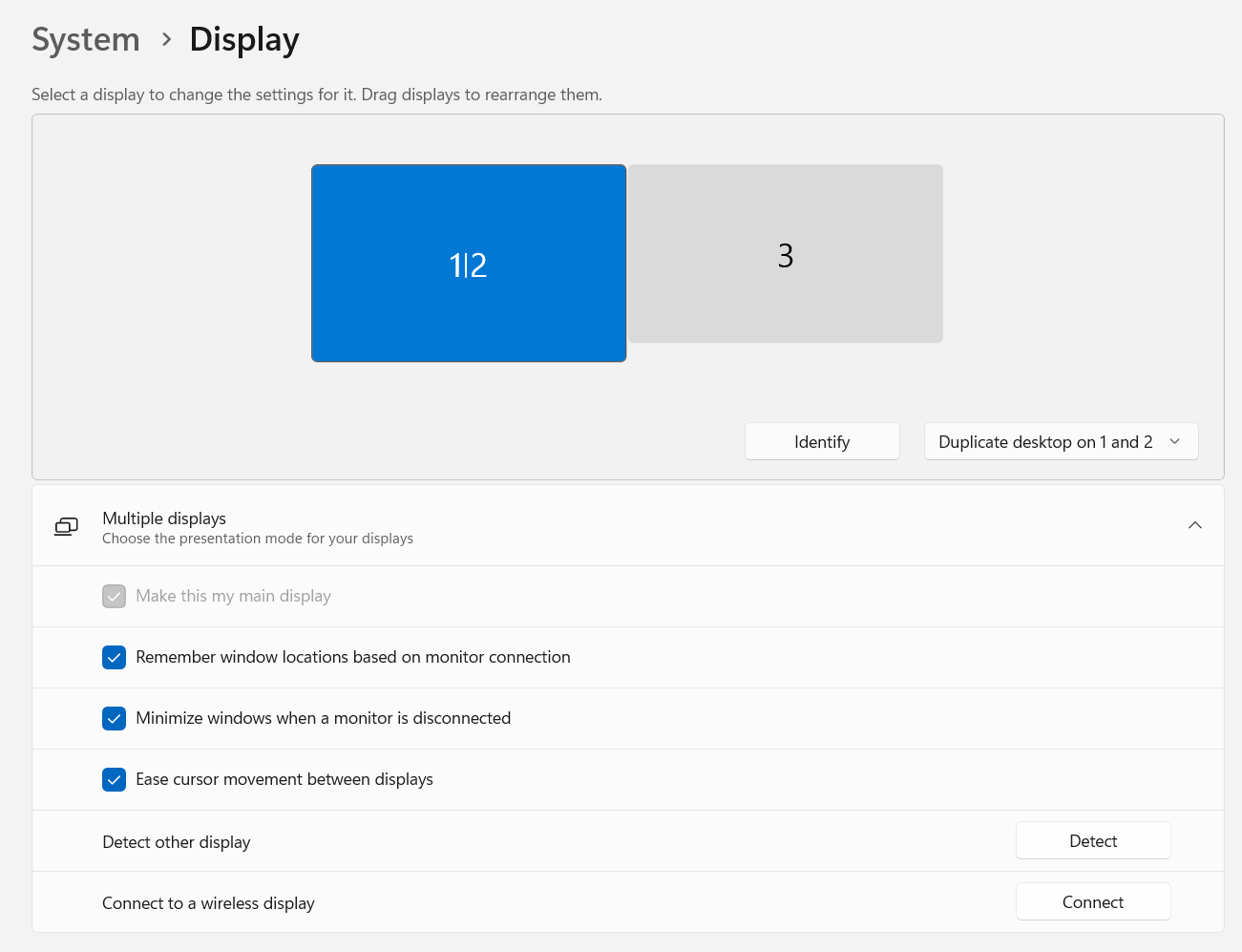Uncheck Minimize windows when monitor is disconnected
Screen dimensions: 1242x952
(115, 718)
